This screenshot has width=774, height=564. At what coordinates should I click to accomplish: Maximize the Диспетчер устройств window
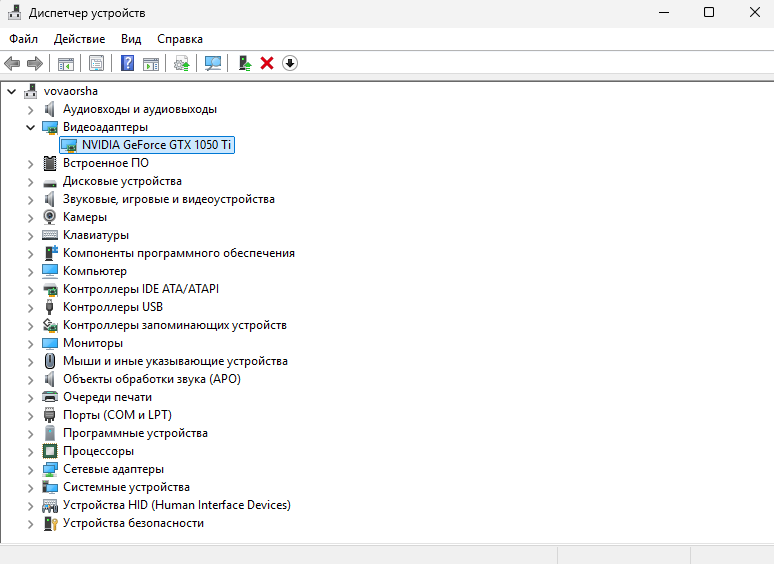(709, 12)
